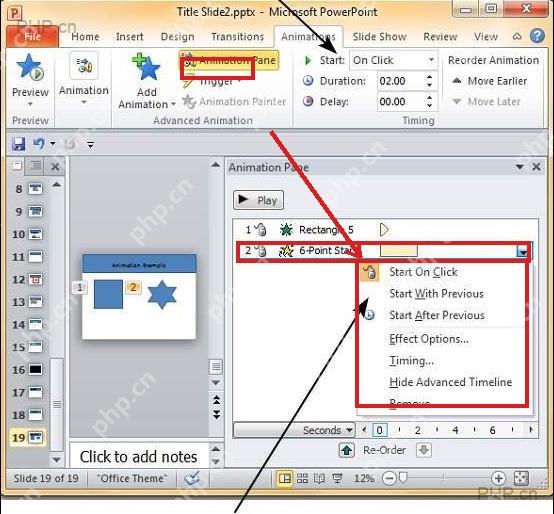Select slide 16 black thumbnail

[35, 370]
